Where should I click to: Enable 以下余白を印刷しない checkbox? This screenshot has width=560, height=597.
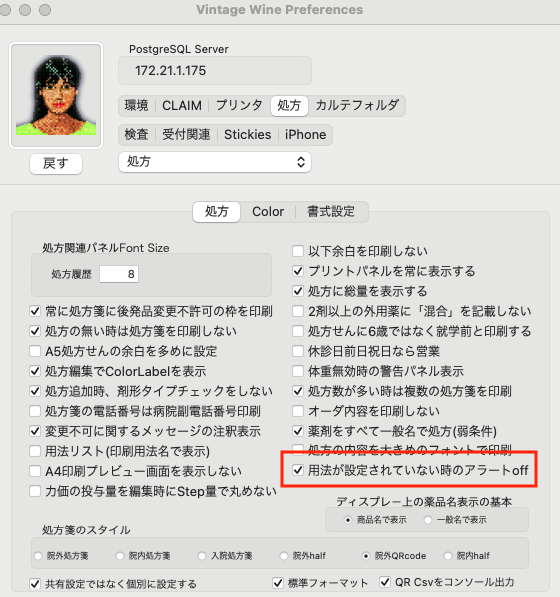tap(298, 251)
